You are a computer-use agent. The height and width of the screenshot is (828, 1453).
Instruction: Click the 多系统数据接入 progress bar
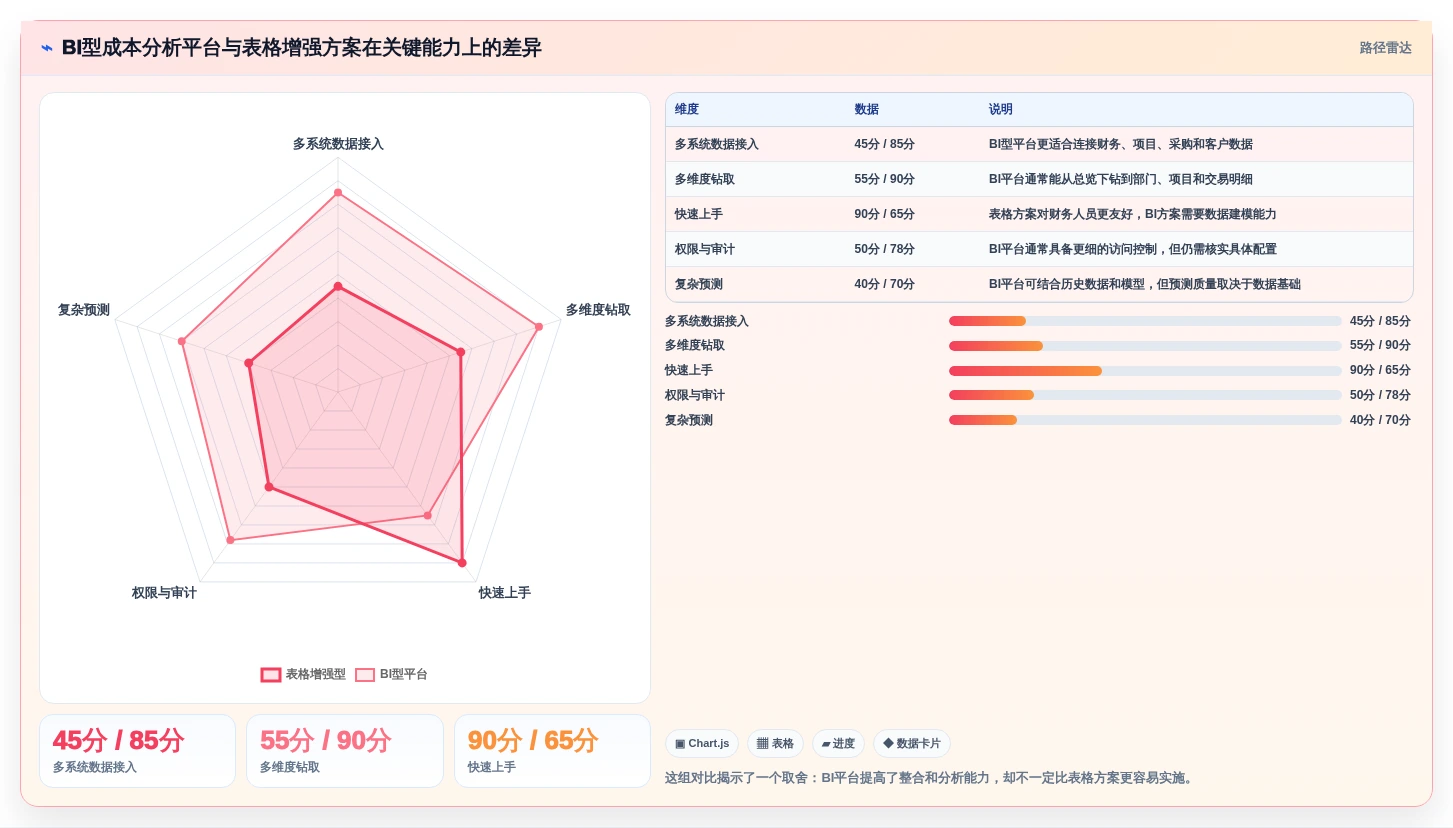pos(1145,321)
